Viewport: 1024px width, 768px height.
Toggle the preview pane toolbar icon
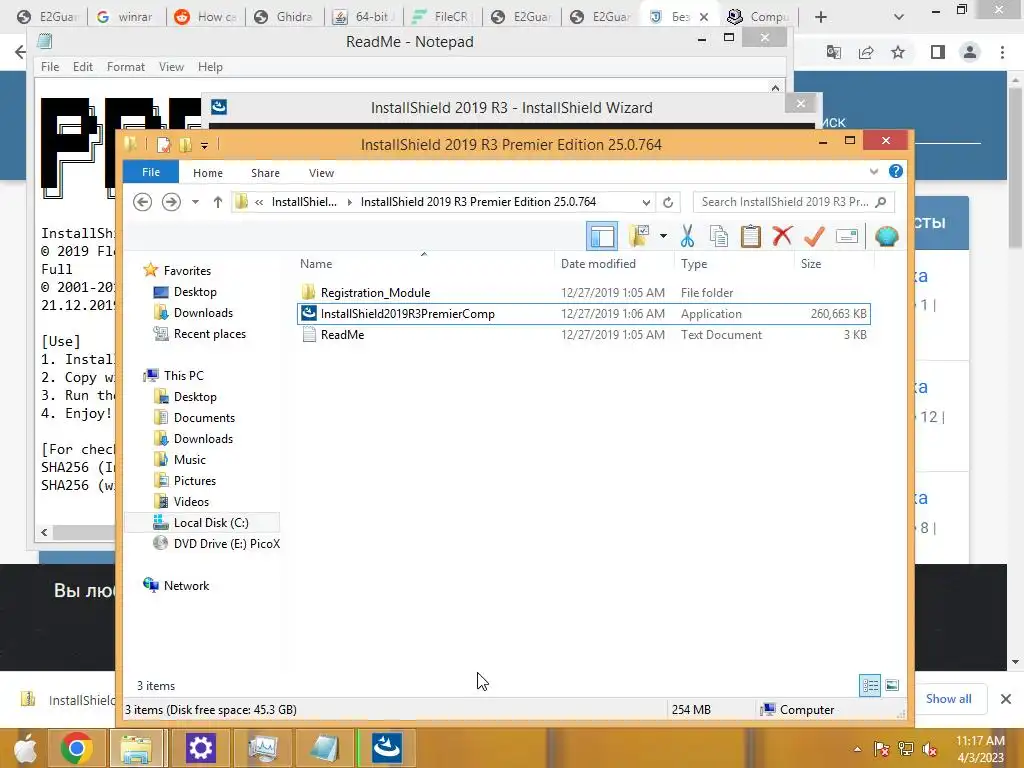pyautogui.click(x=601, y=236)
